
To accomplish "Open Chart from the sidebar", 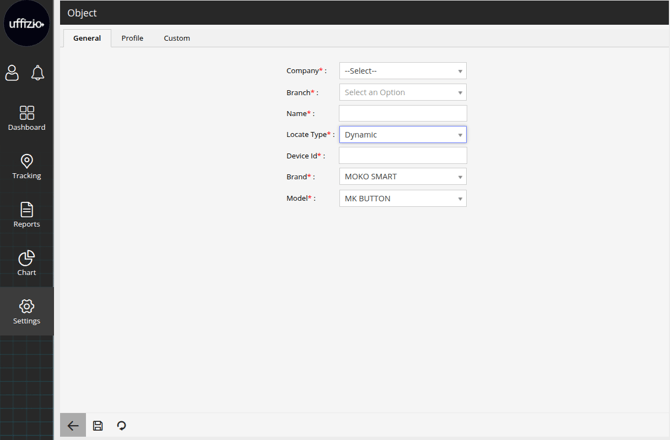I will (26, 263).
